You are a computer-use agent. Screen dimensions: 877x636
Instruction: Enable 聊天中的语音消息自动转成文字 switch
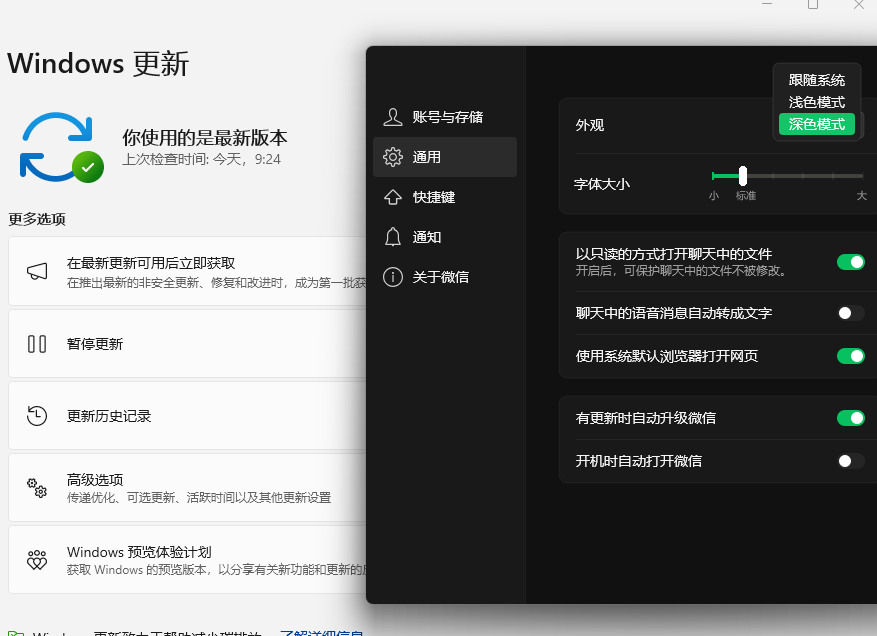[x=851, y=313]
